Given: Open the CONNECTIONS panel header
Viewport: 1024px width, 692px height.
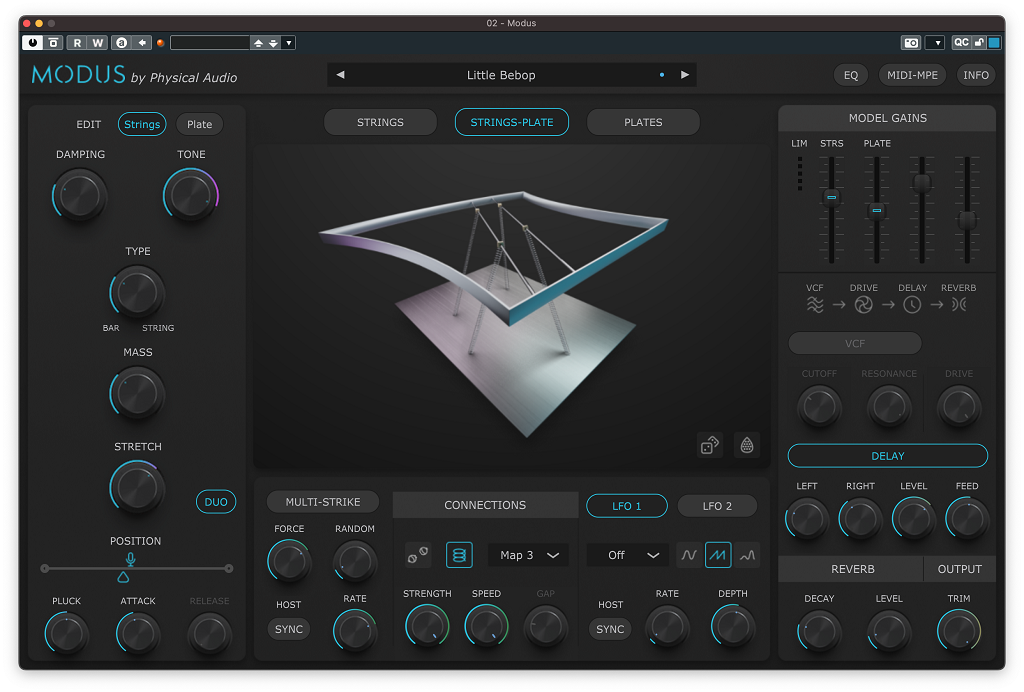Looking at the screenshot, I should [485, 505].
